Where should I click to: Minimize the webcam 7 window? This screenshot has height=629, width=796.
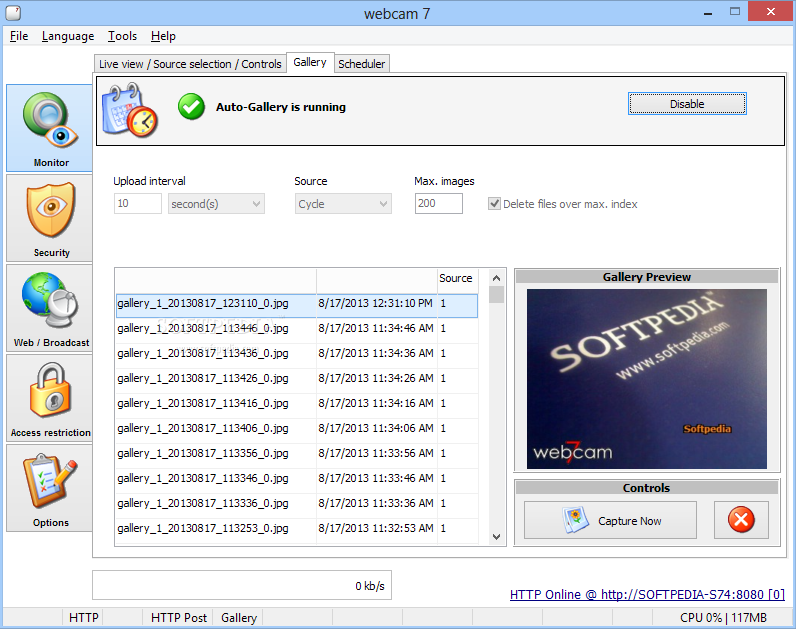pos(708,12)
